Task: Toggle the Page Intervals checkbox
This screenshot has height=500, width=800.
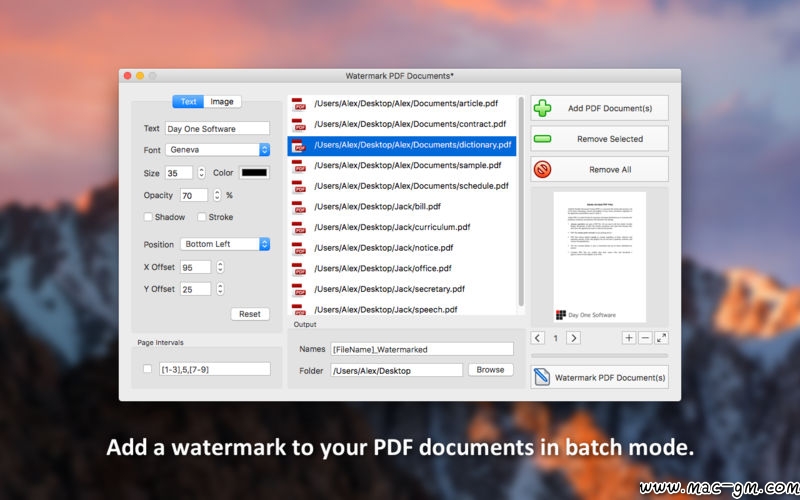Action: 148,369
